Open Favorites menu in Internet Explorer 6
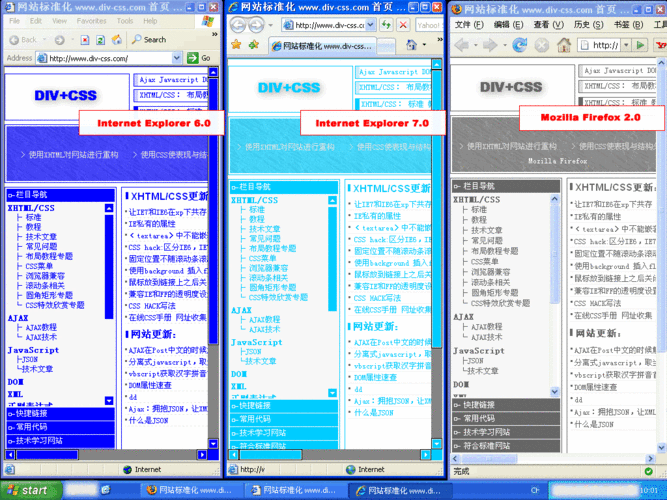 click(91, 21)
